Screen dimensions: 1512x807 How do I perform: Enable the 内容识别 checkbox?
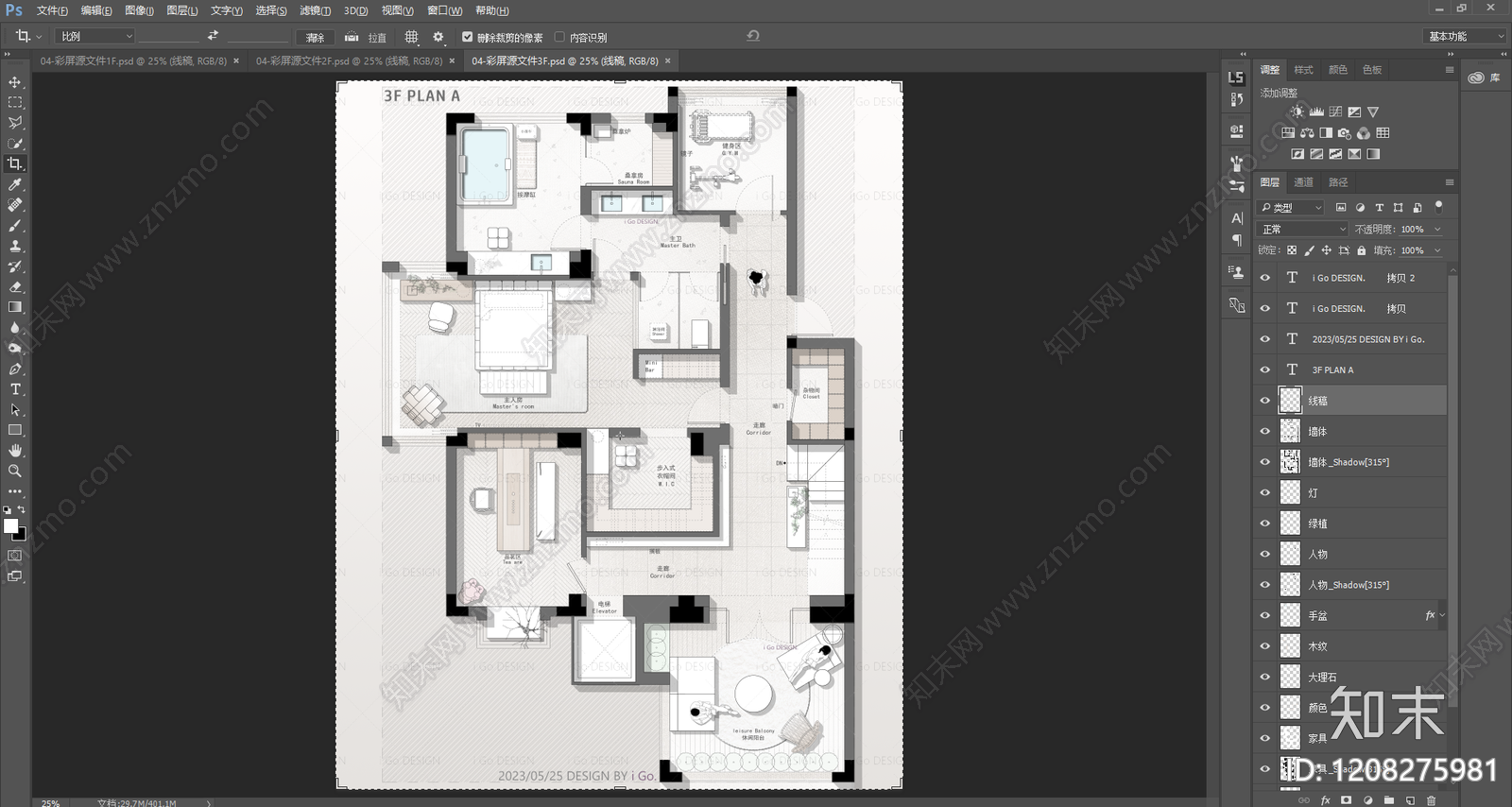coord(559,37)
